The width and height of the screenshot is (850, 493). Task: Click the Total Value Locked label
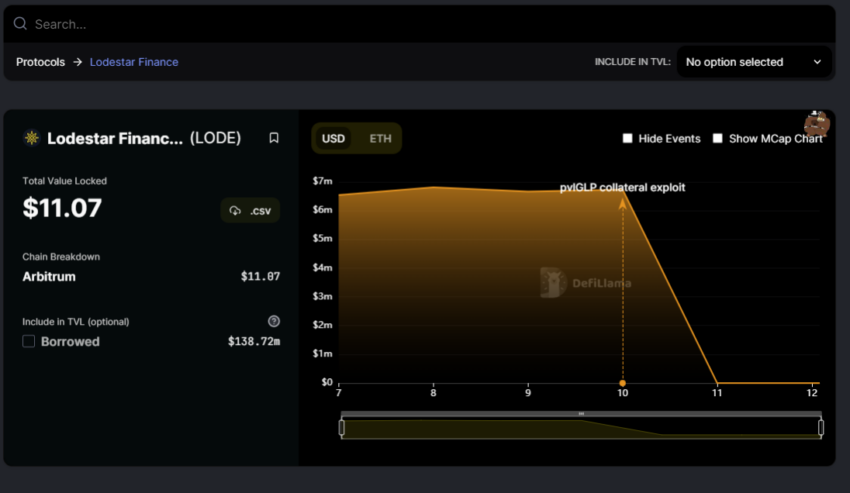click(65, 181)
